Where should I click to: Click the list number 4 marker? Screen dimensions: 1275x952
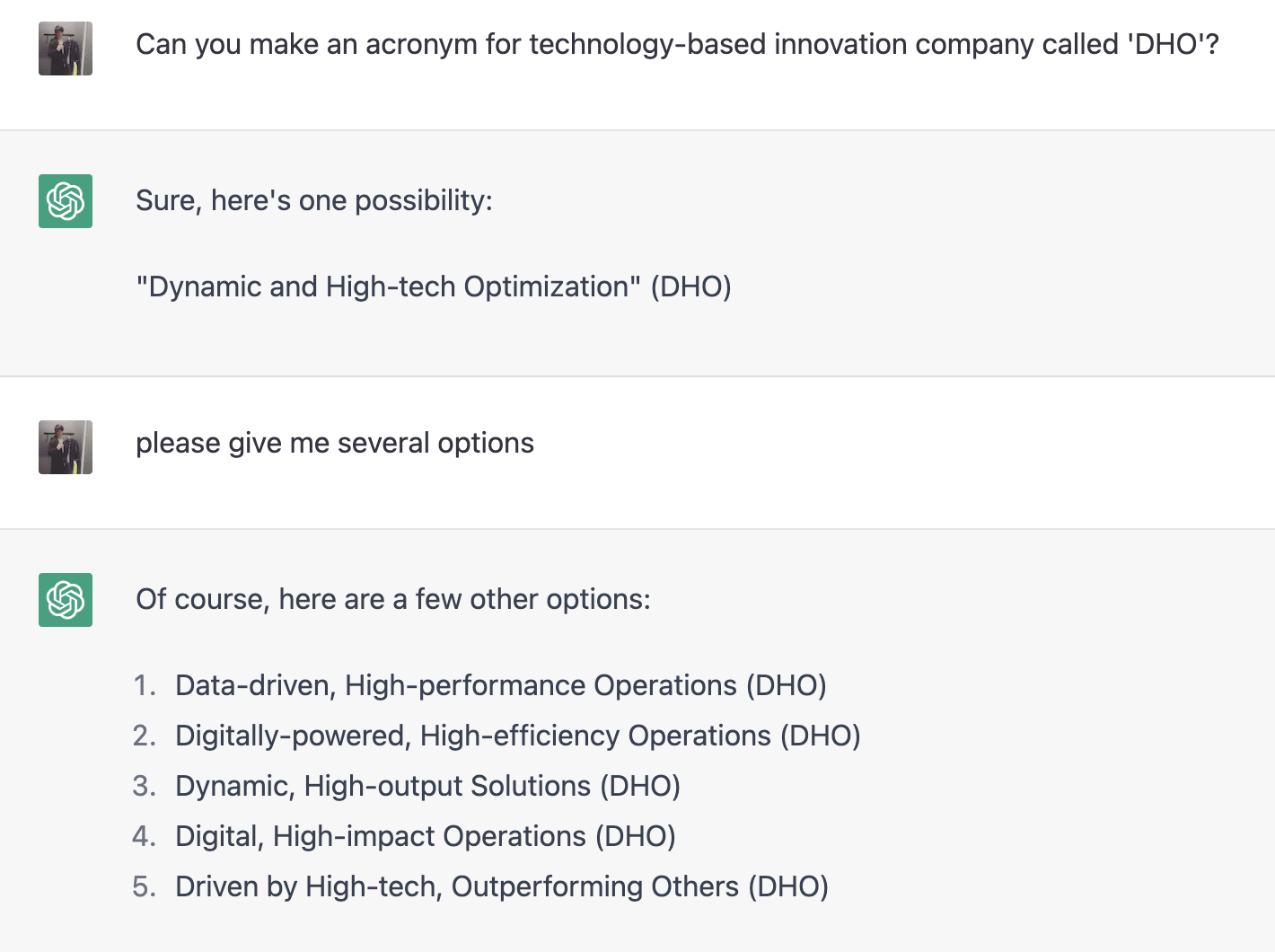(145, 836)
